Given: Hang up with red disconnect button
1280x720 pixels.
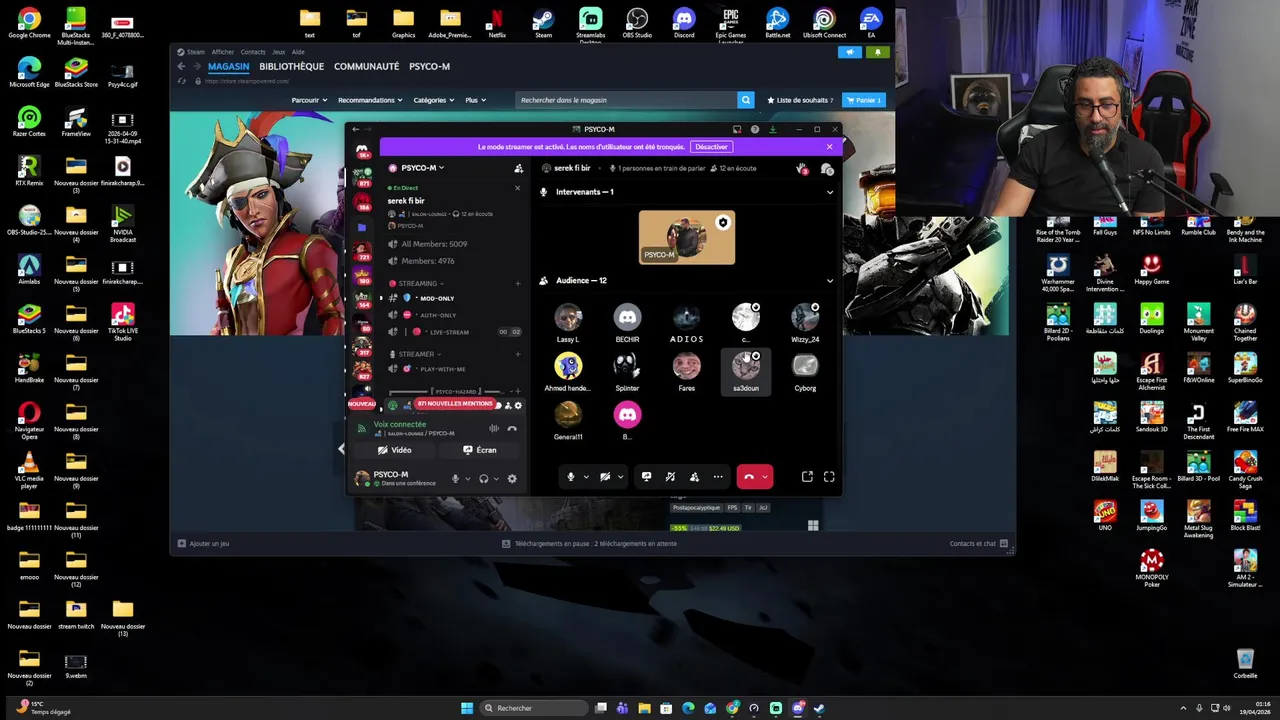Looking at the screenshot, I should [749, 477].
